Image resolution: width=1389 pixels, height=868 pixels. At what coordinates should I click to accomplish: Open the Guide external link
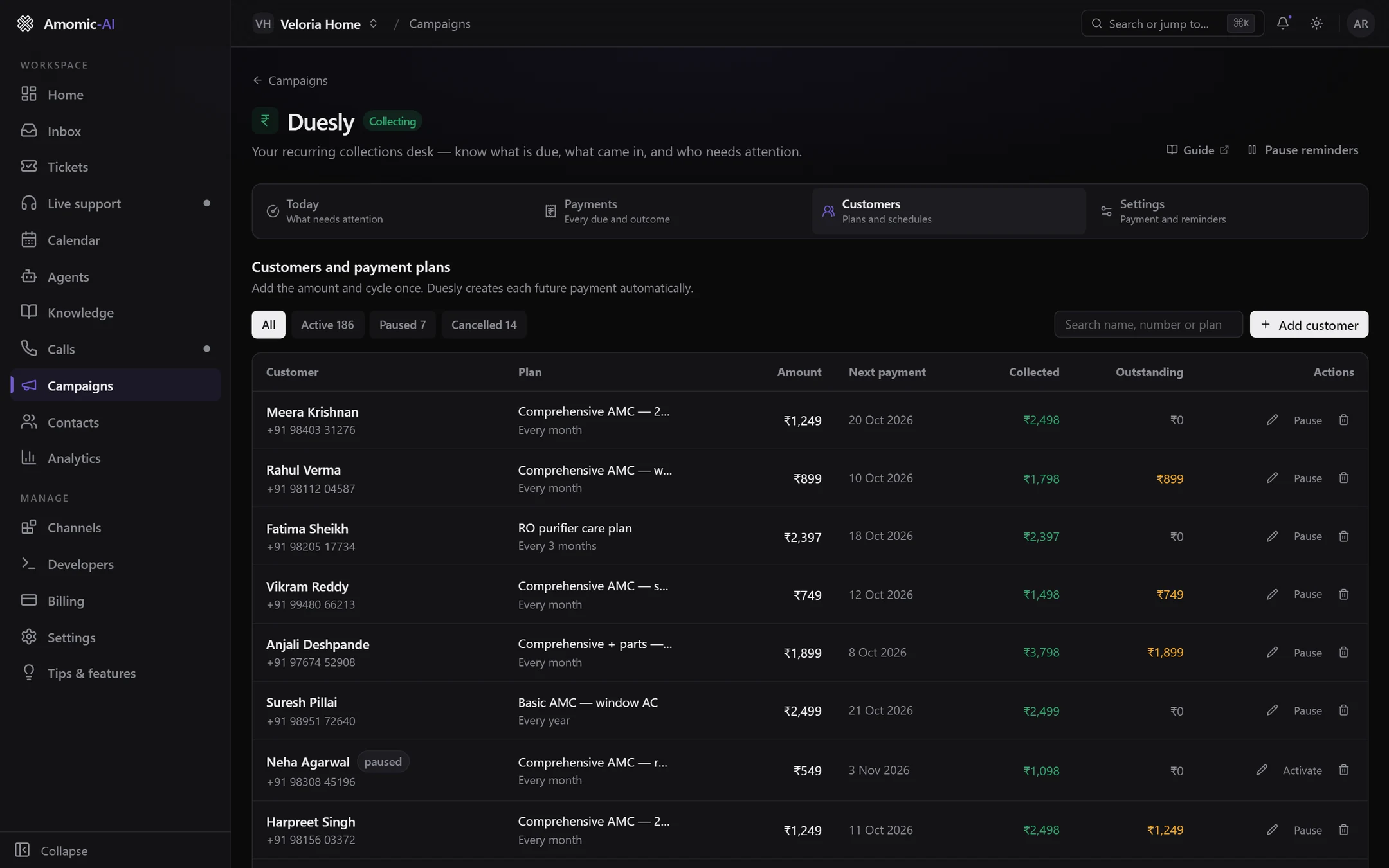pyautogui.click(x=1197, y=150)
